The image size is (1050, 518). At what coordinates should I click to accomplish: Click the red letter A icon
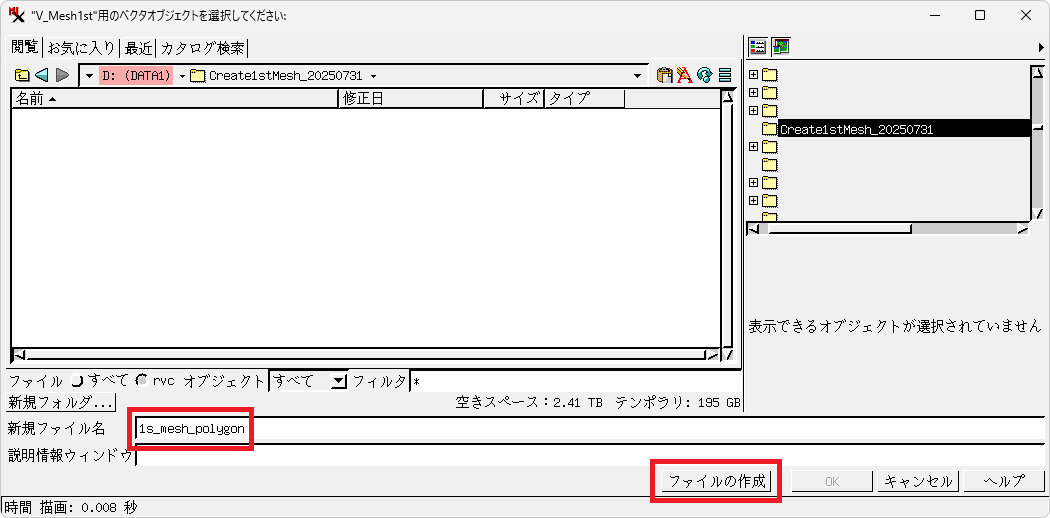tap(684, 75)
